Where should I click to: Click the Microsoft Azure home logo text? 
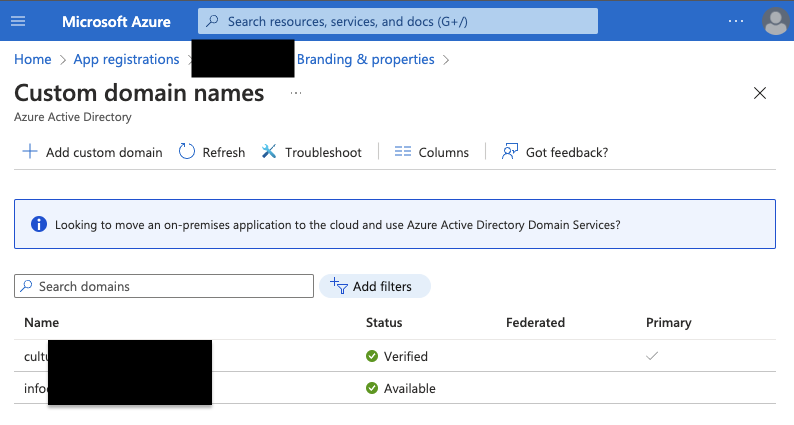(x=116, y=22)
